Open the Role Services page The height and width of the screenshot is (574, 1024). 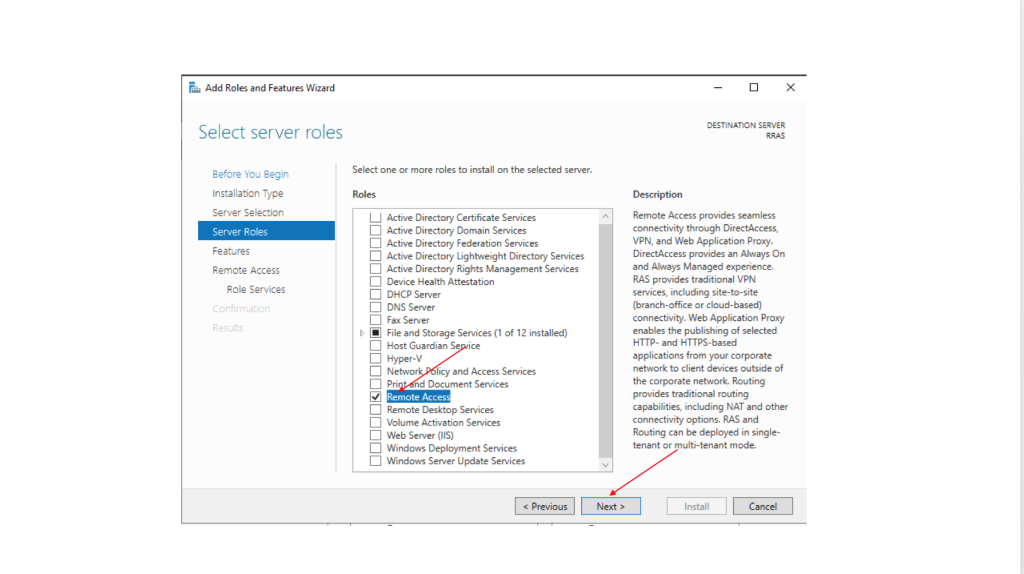pos(256,290)
